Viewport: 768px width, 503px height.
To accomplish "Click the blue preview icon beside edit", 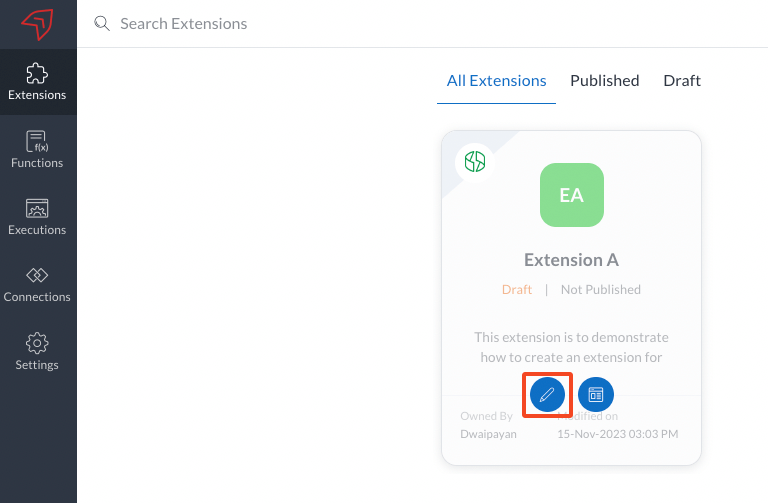I will tap(596, 394).
